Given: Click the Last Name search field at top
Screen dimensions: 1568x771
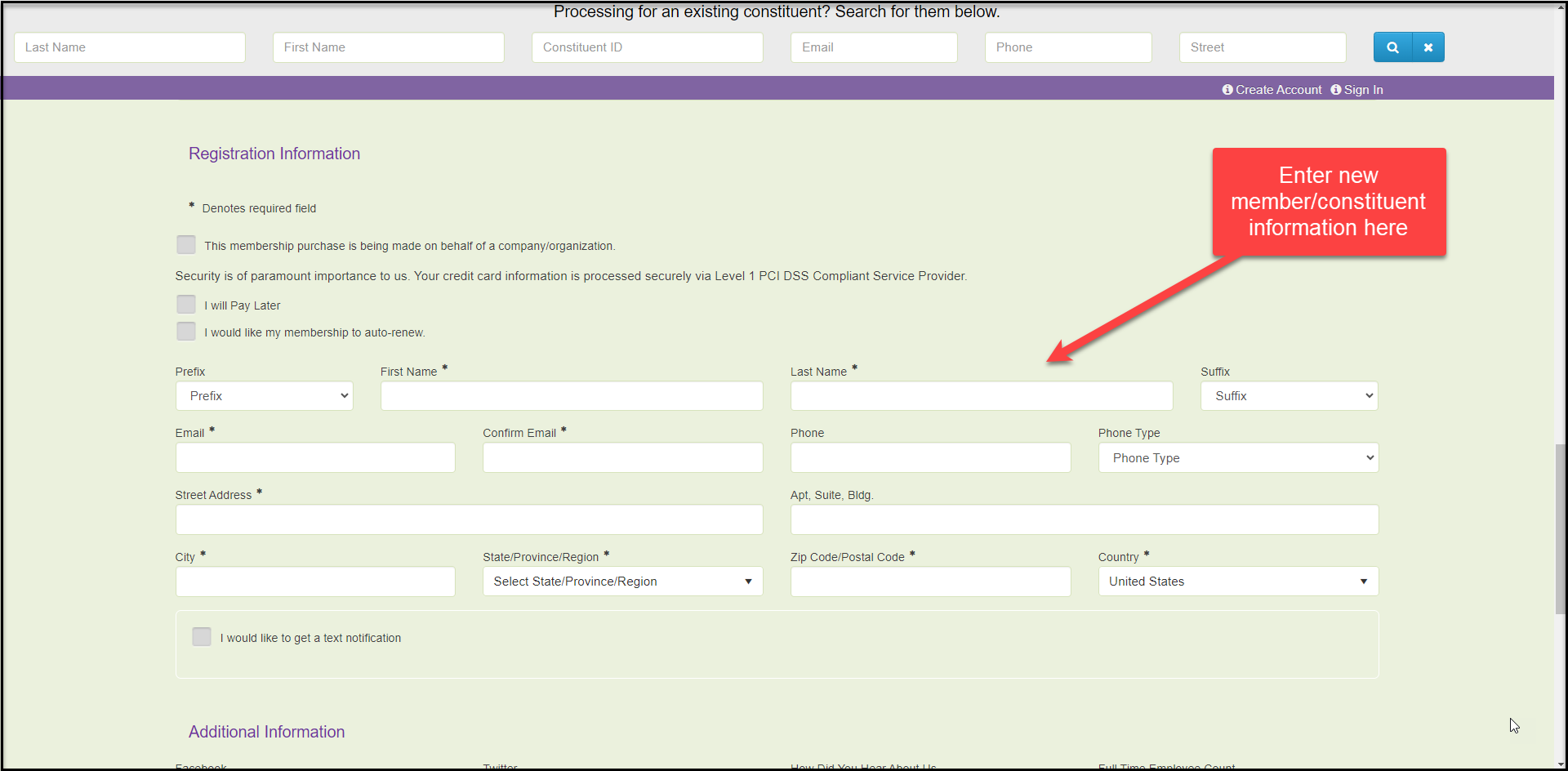Looking at the screenshot, I should point(130,47).
